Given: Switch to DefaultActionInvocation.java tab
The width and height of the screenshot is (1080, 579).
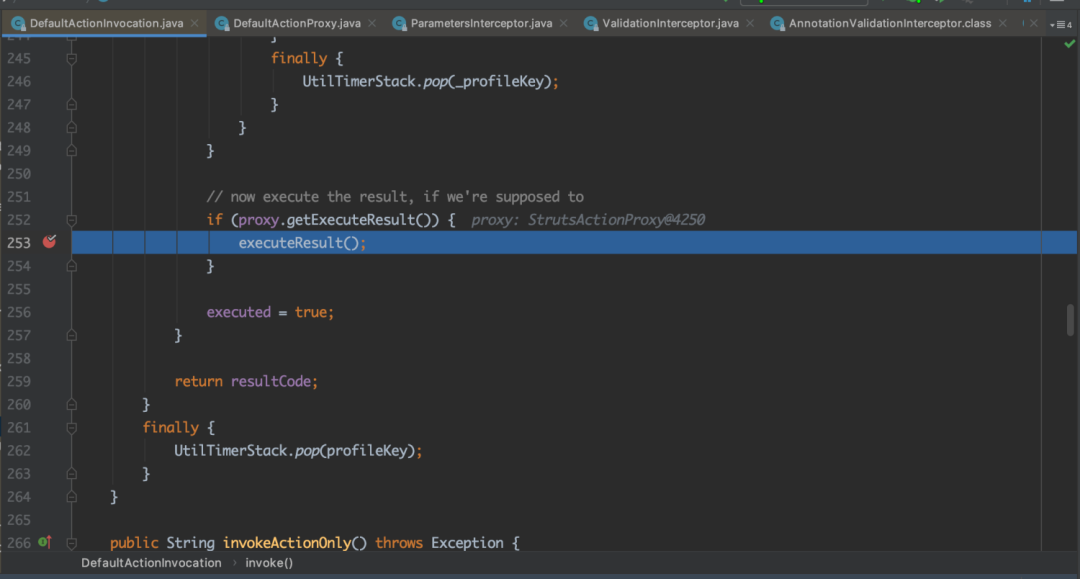Looking at the screenshot, I should [106, 23].
